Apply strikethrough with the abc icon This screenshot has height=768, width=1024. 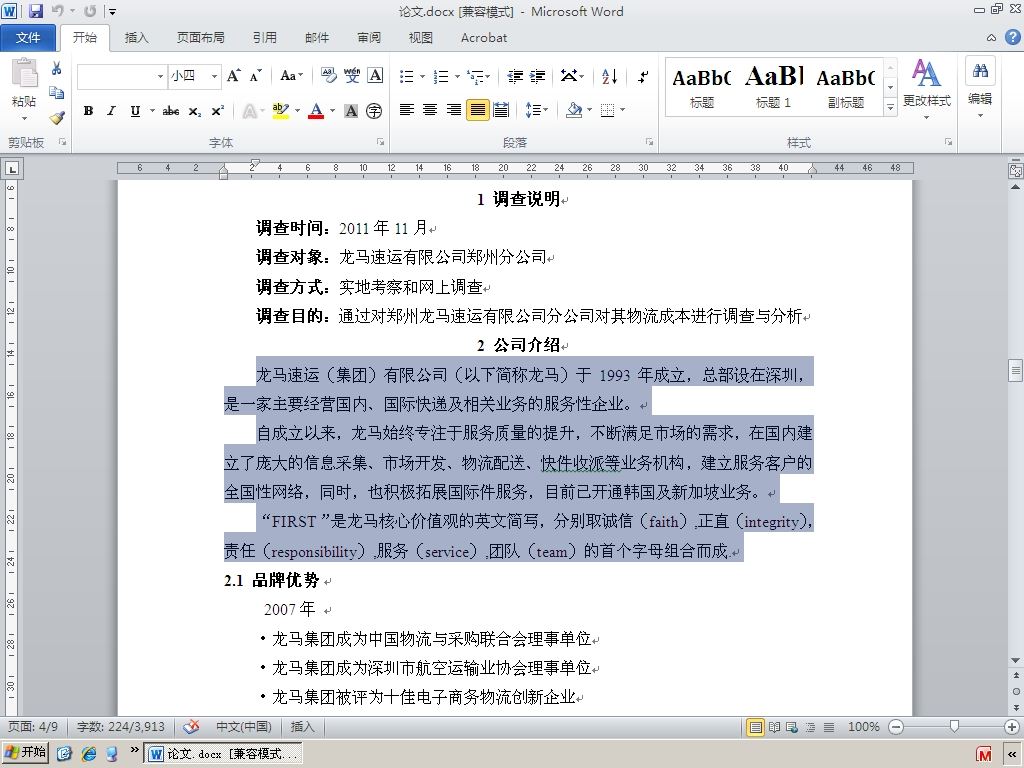pyautogui.click(x=171, y=111)
